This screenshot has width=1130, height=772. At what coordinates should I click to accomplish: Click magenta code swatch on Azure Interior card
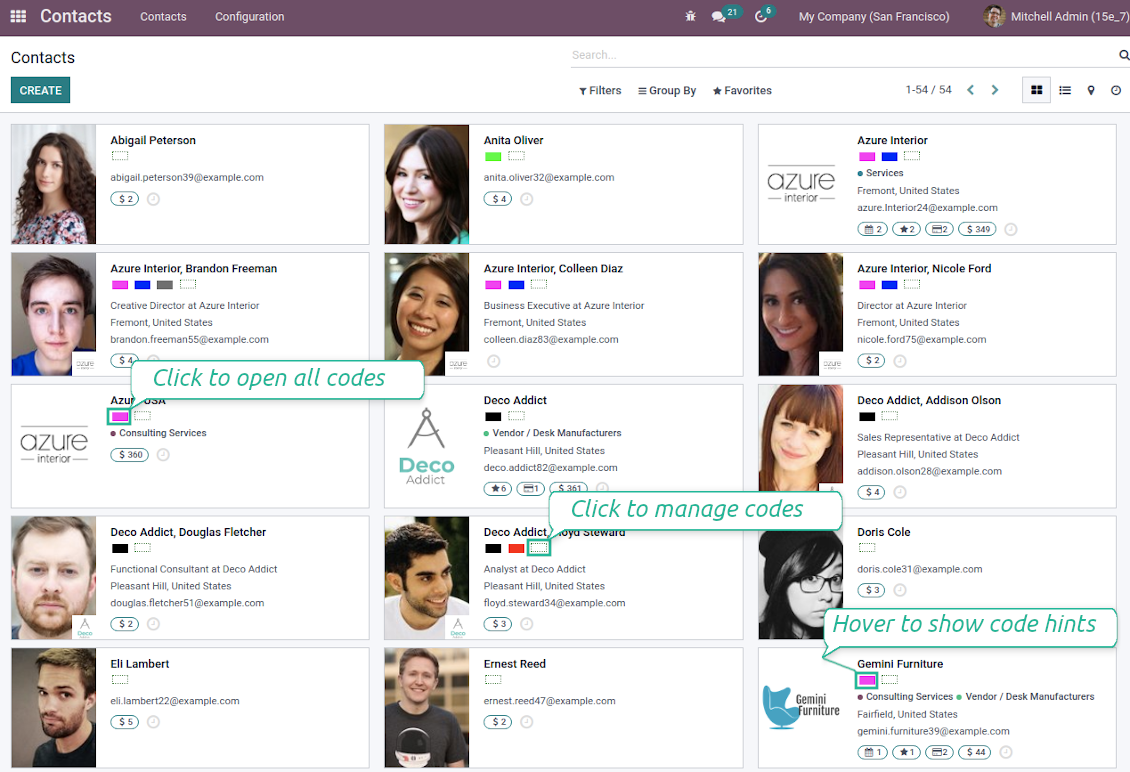867,156
